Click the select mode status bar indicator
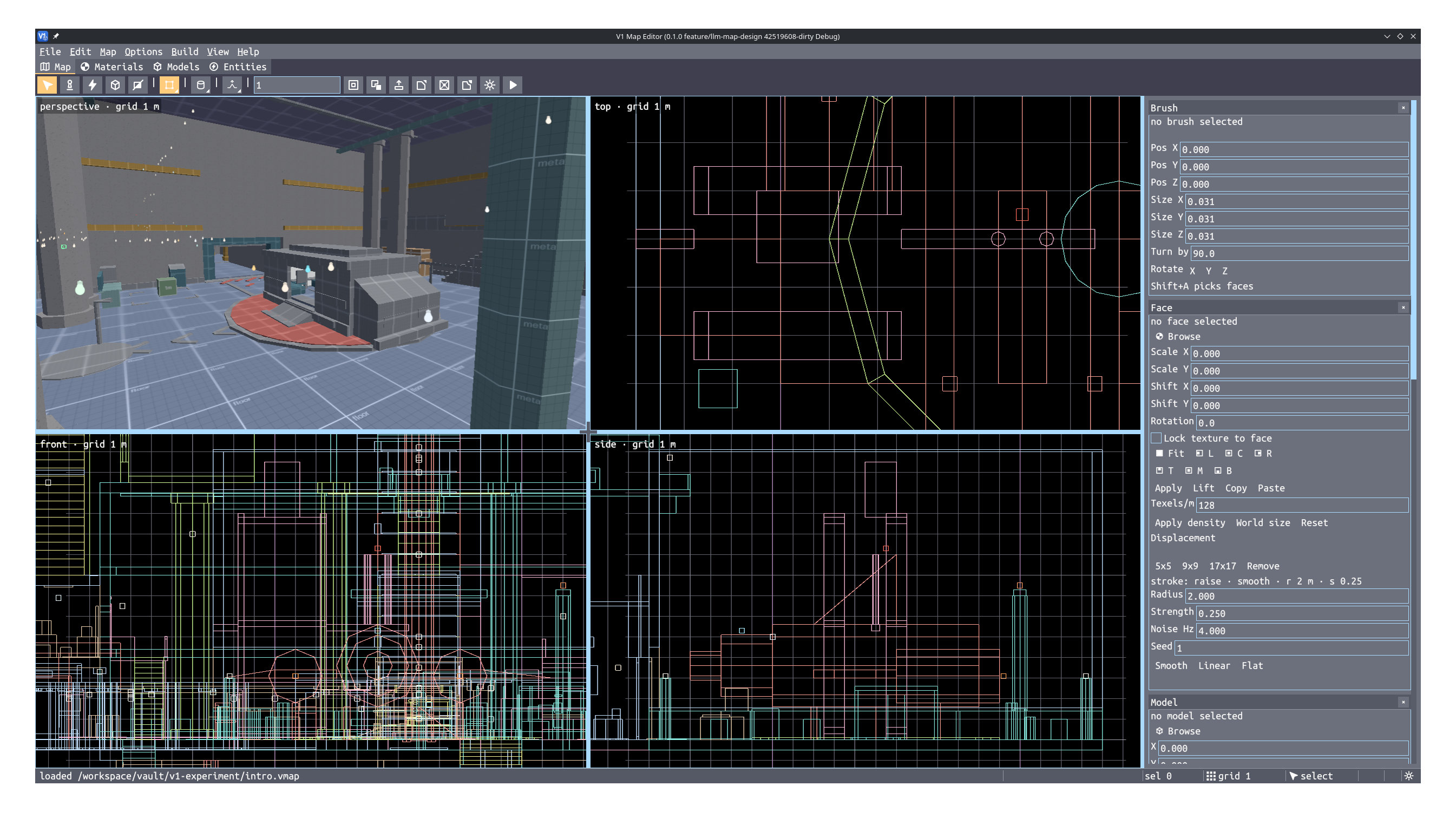1456x825 pixels. pos(1310,776)
